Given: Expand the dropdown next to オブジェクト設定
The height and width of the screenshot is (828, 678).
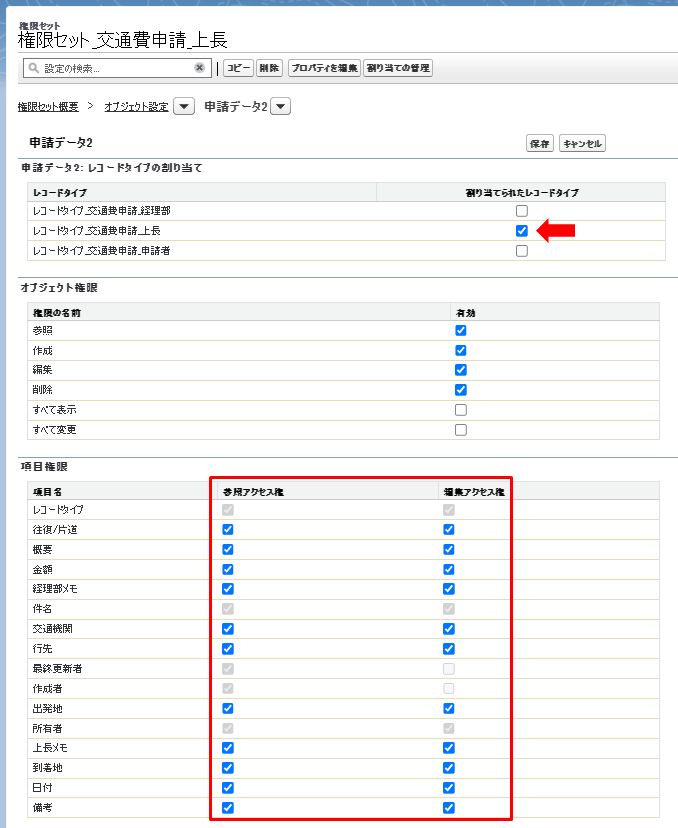Looking at the screenshot, I should coord(184,106).
